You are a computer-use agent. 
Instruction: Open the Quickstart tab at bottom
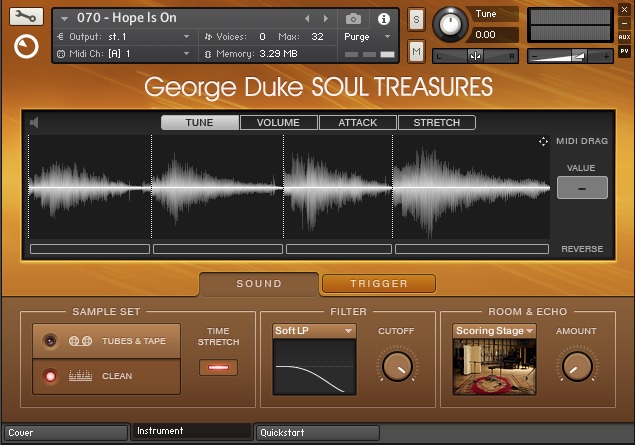tap(316, 433)
